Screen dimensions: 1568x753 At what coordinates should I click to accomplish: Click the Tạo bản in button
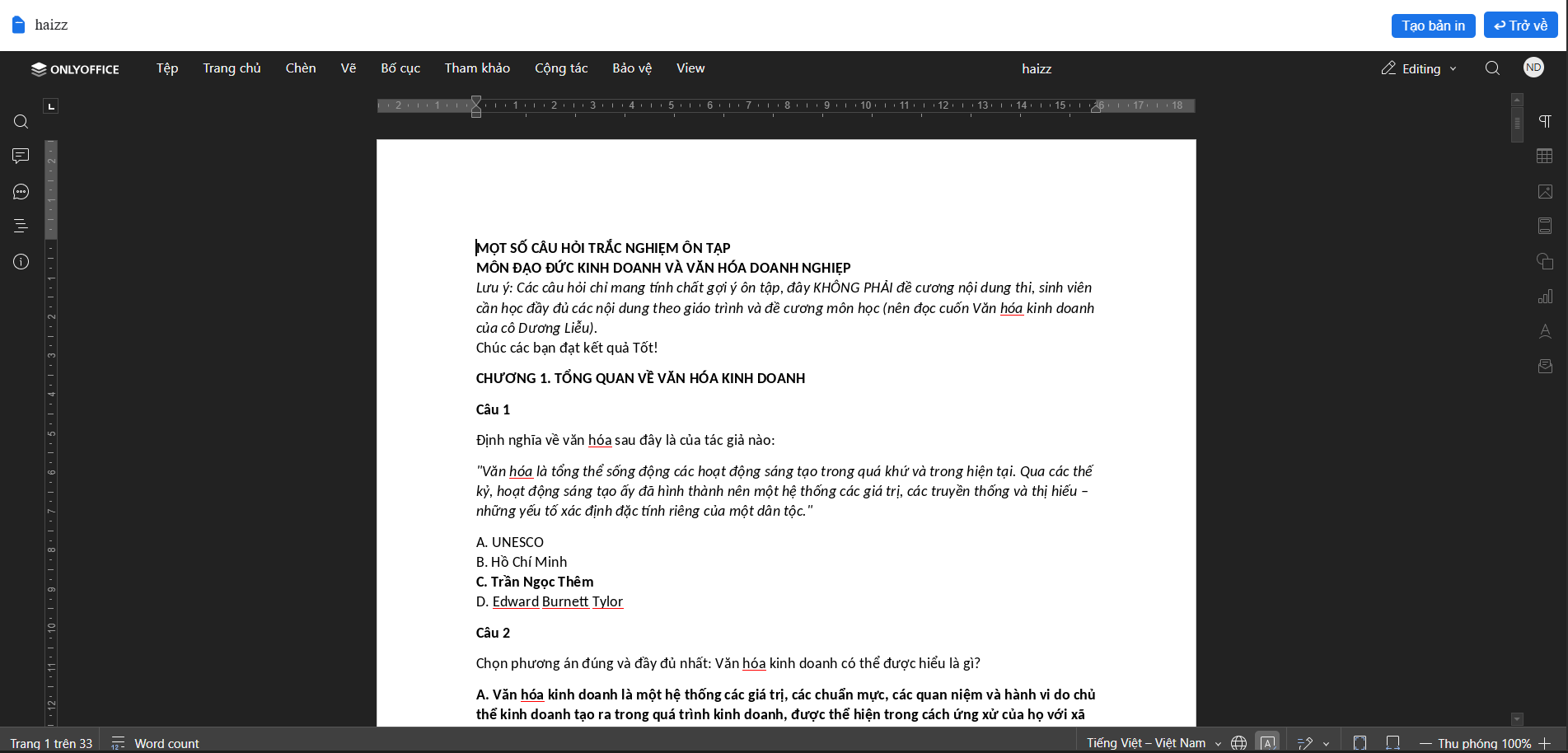(x=1433, y=26)
